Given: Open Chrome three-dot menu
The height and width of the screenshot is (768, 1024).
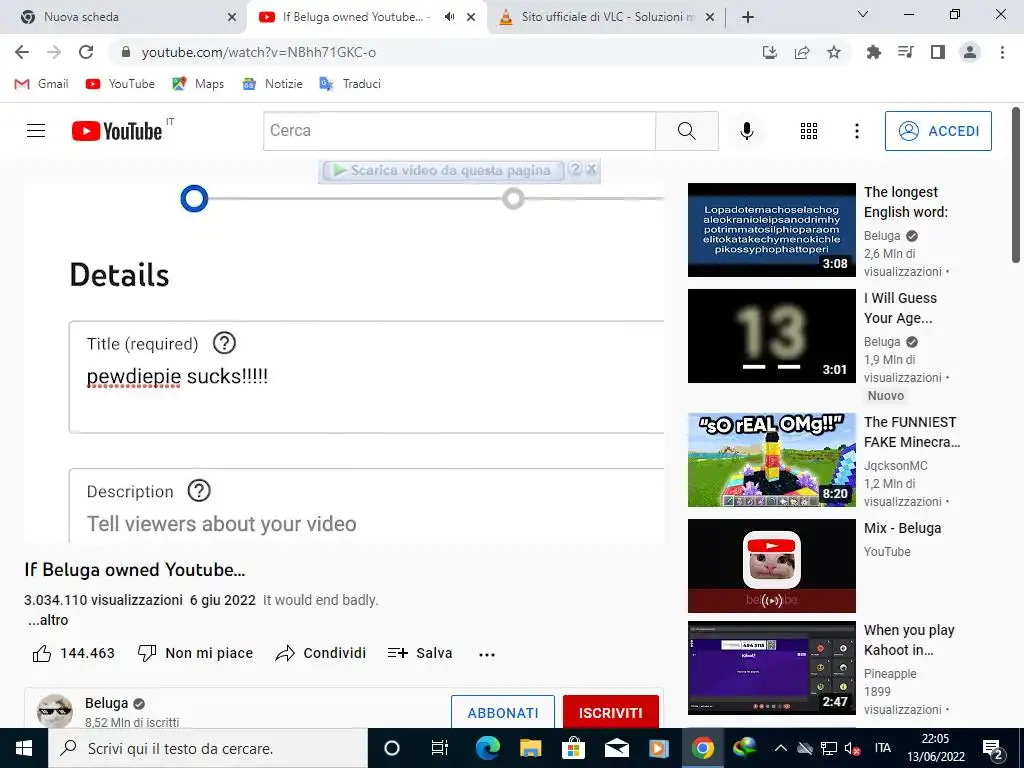Looking at the screenshot, I should (1002, 52).
